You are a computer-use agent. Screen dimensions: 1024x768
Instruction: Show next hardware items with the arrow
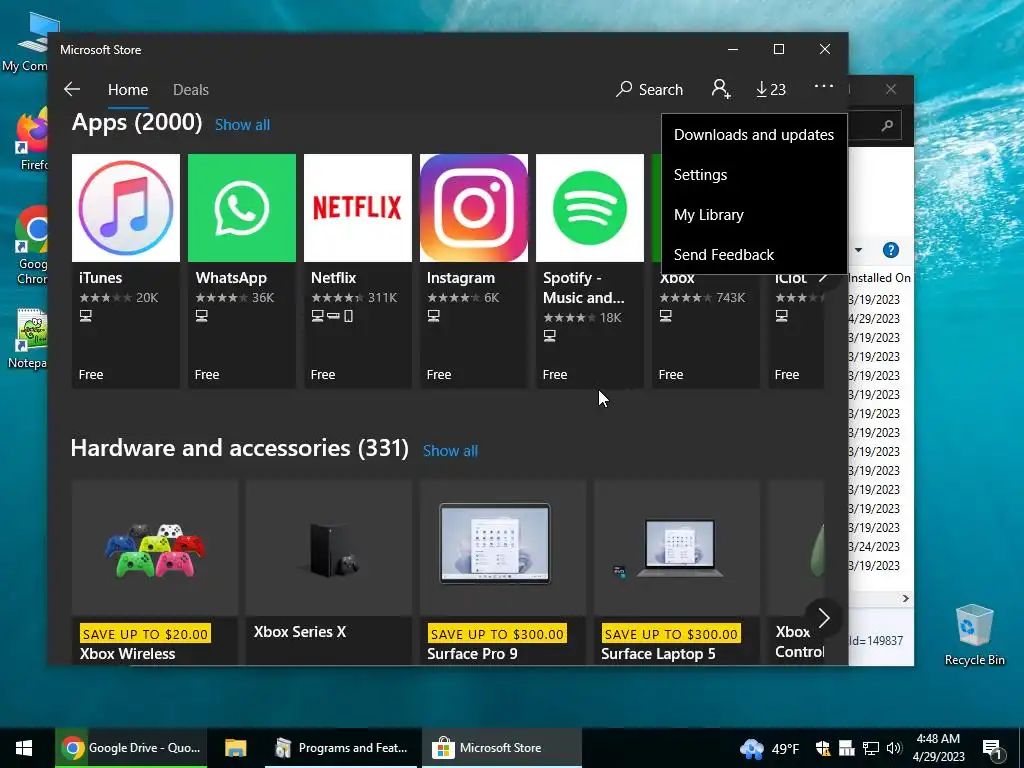824,618
